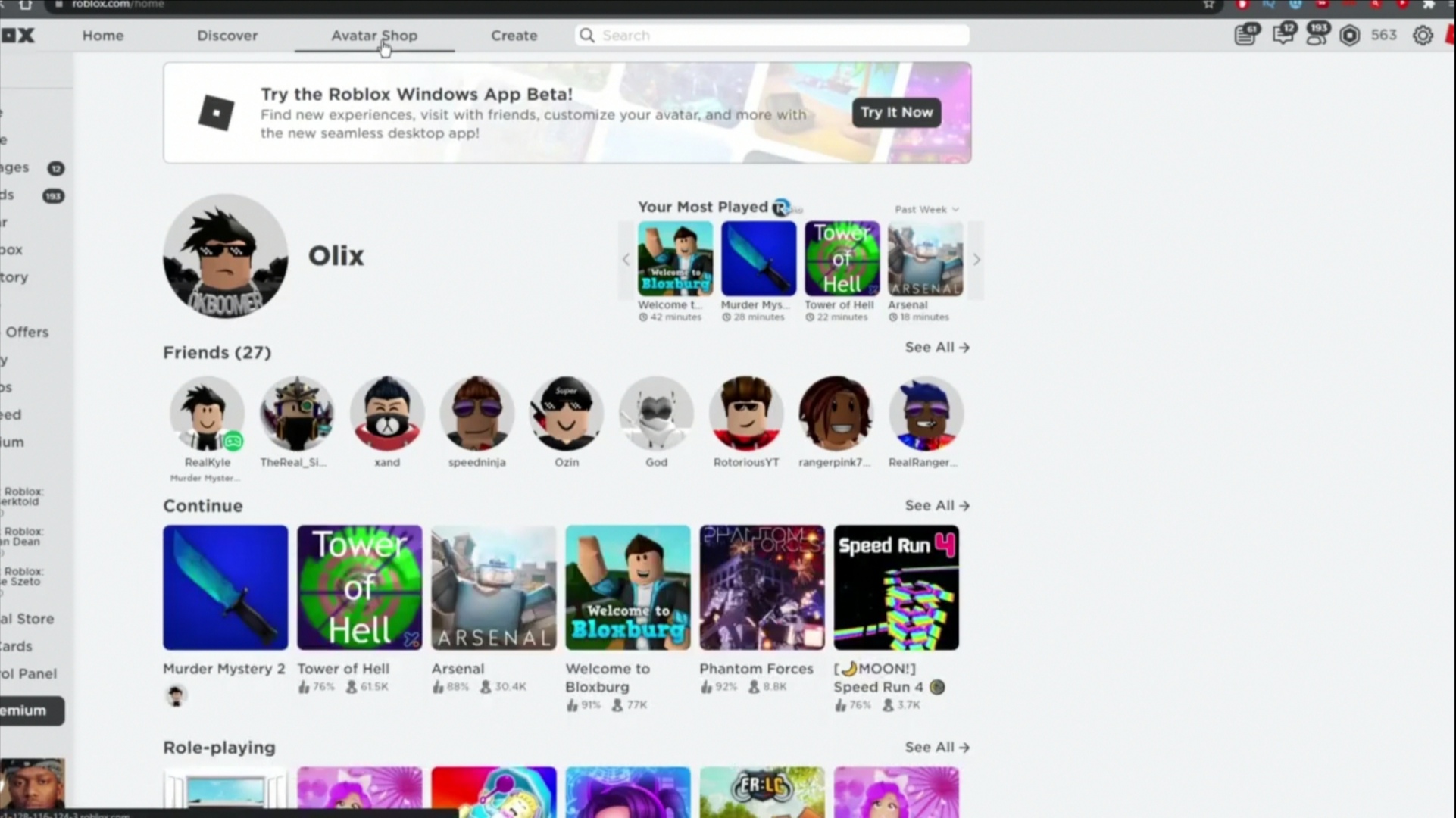Click See All for the Continue section
The image size is (1456, 818).
(937, 506)
